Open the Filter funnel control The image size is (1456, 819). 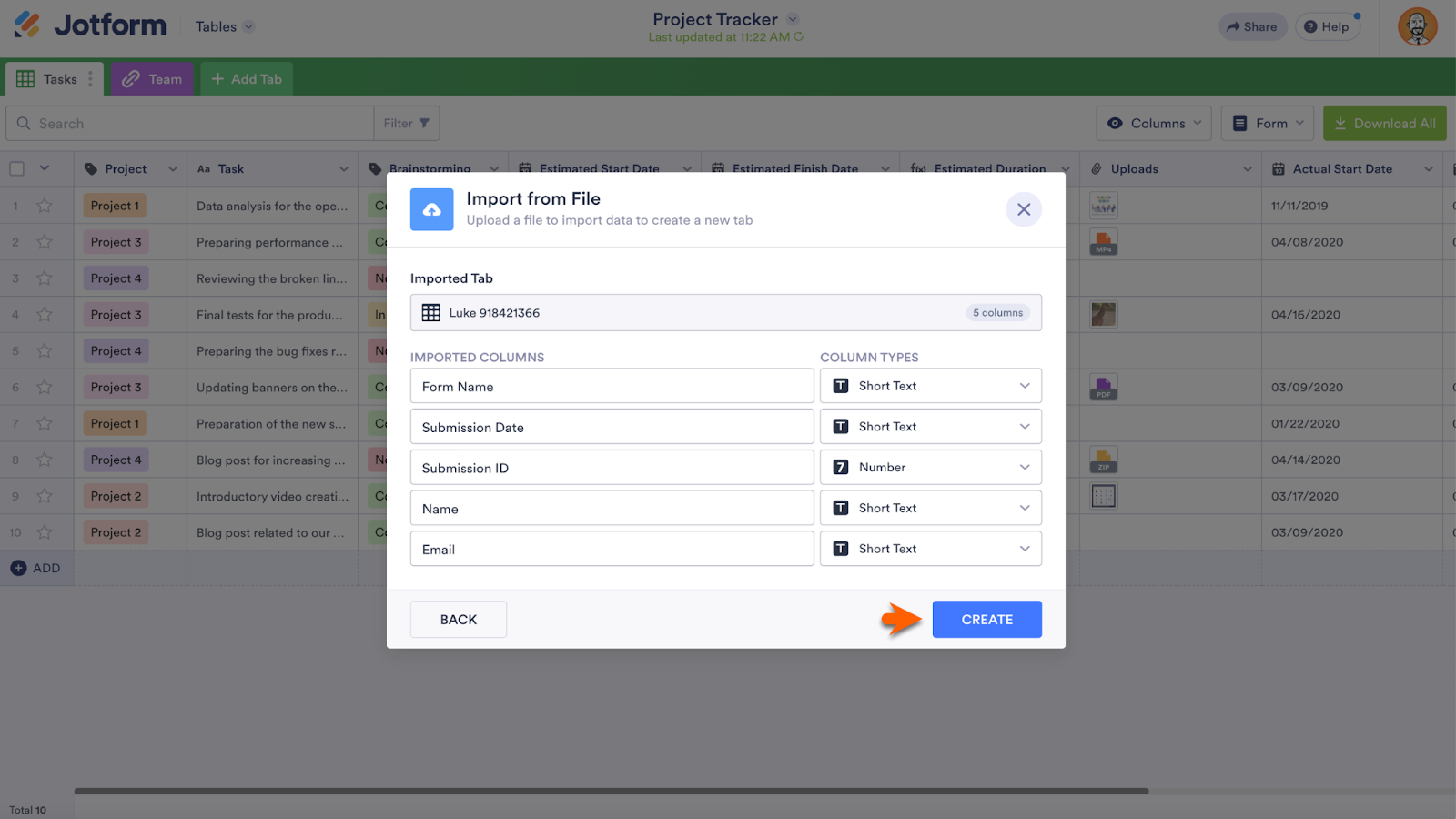pos(406,124)
